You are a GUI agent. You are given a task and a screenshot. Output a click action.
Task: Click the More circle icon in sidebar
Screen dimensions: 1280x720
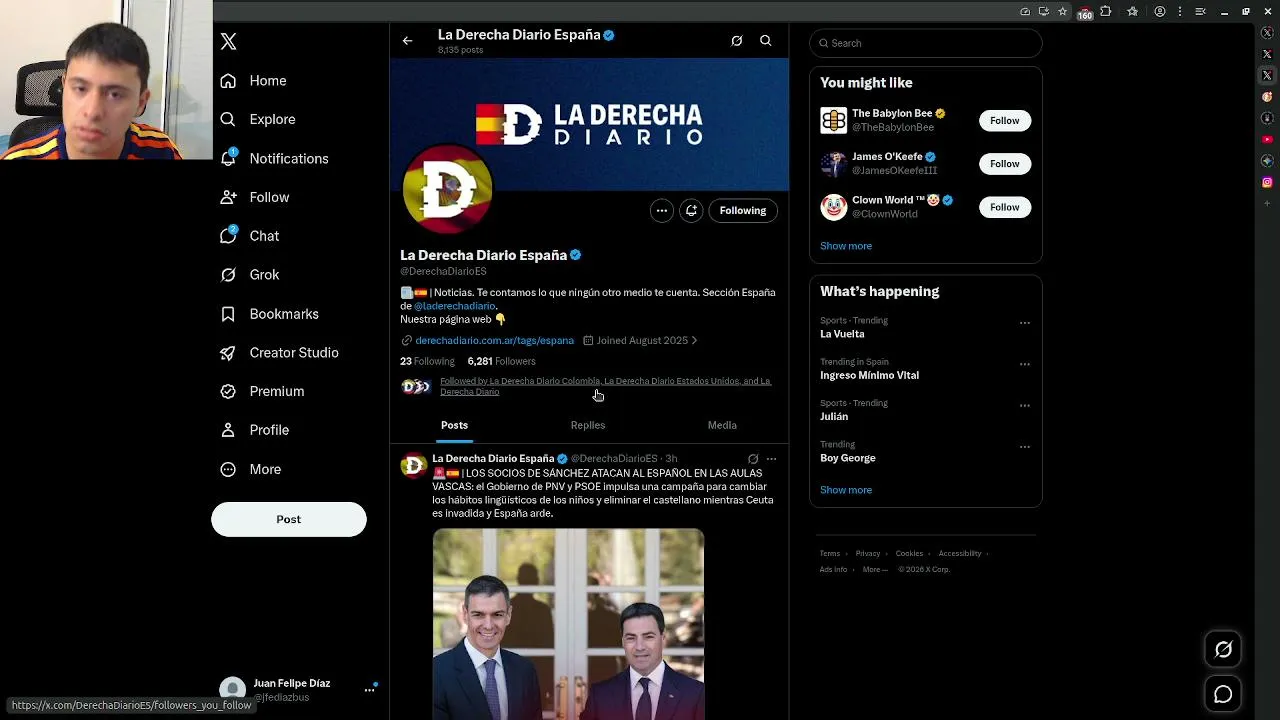click(228, 469)
